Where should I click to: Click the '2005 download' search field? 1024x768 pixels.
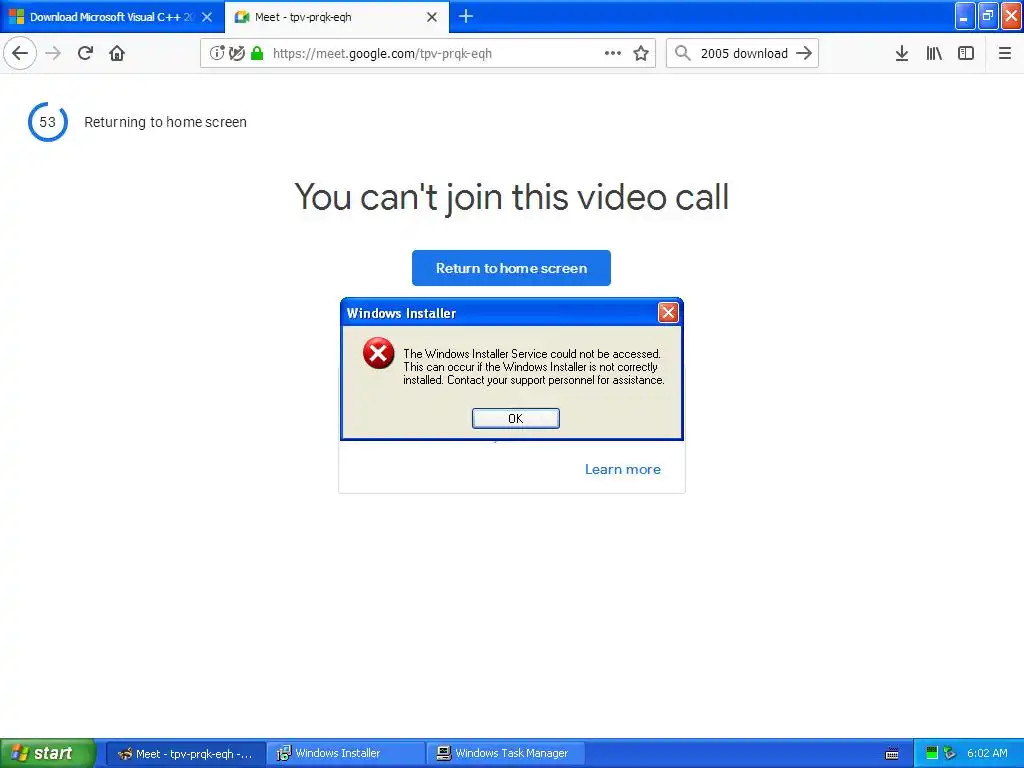(744, 53)
